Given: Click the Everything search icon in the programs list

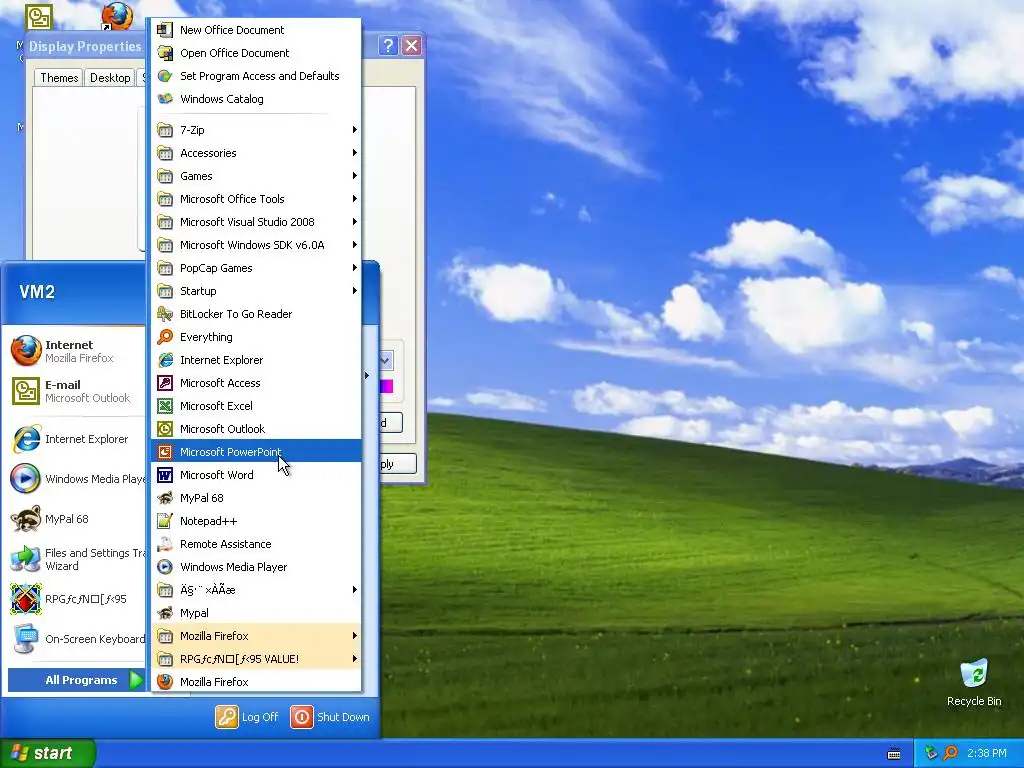Looking at the screenshot, I should click(165, 337).
